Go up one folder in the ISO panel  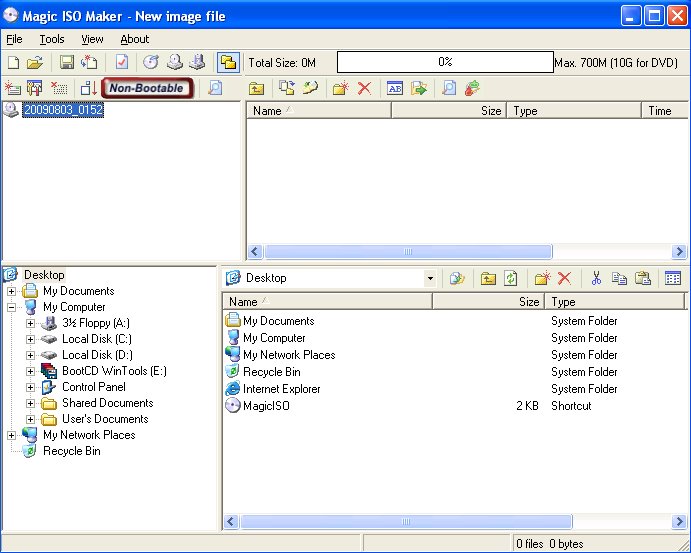[256, 89]
